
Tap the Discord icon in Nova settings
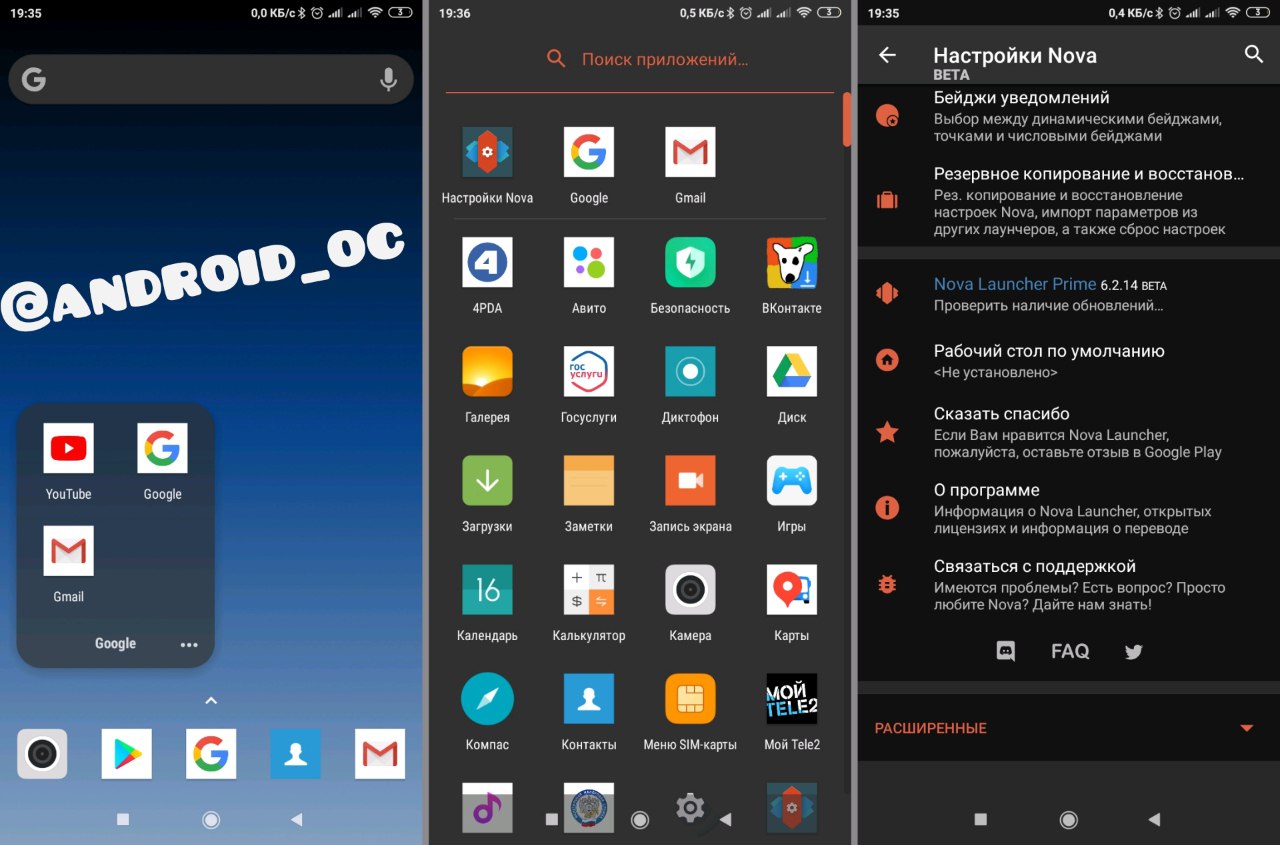[1006, 652]
